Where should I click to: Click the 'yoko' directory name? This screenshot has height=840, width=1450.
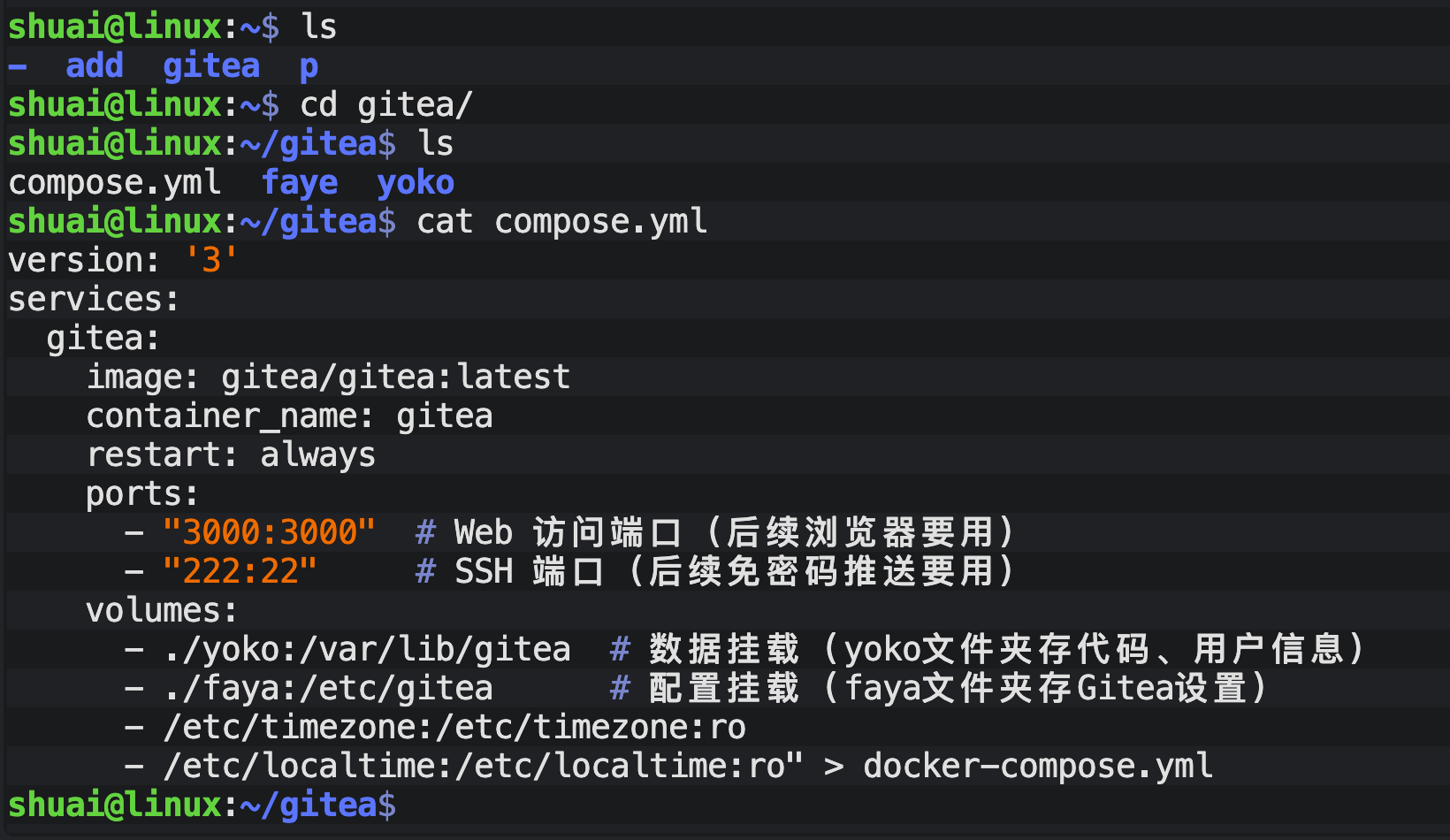pyautogui.click(x=415, y=183)
